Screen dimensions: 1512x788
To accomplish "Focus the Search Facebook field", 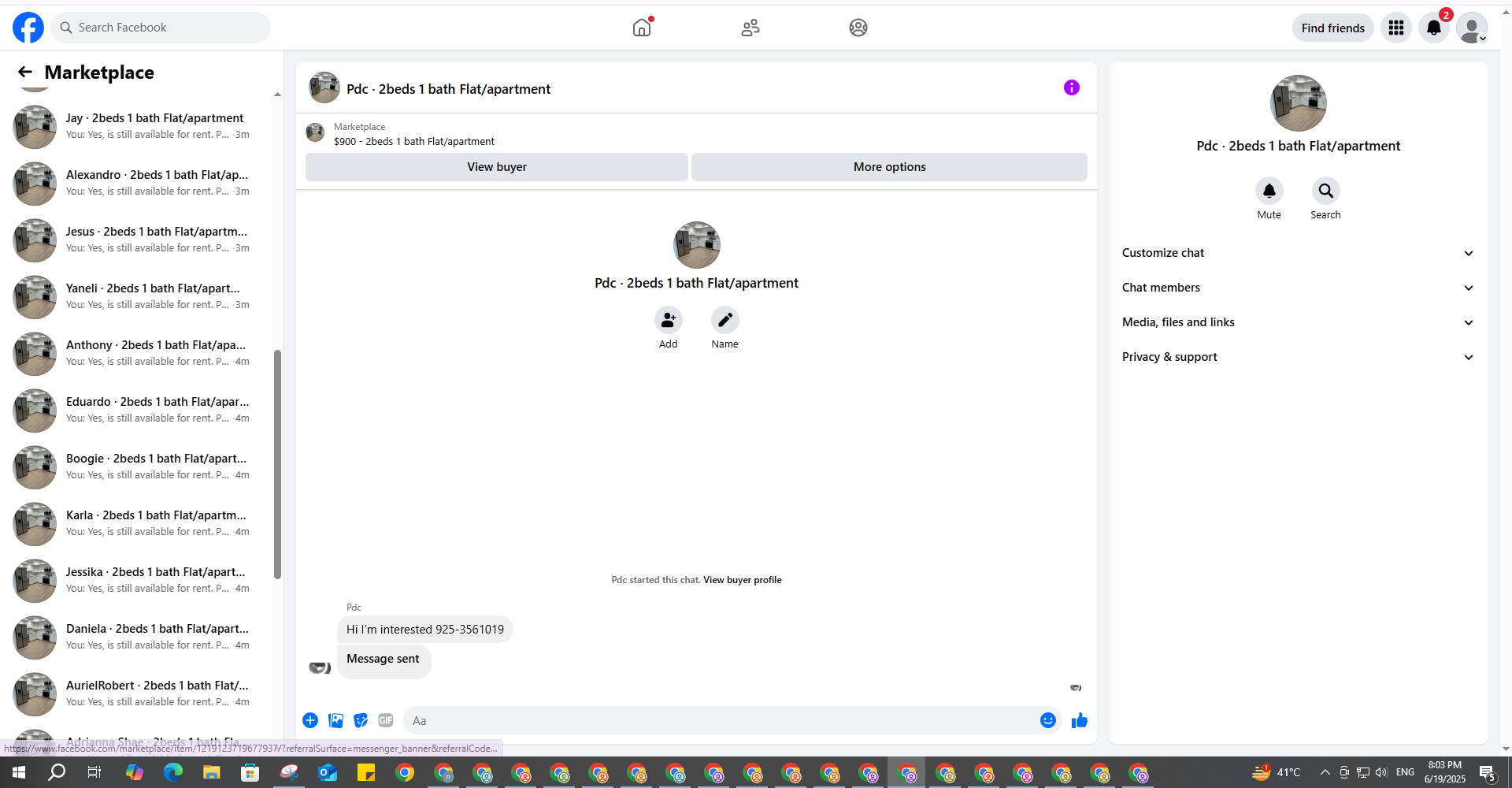I will [161, 28].
